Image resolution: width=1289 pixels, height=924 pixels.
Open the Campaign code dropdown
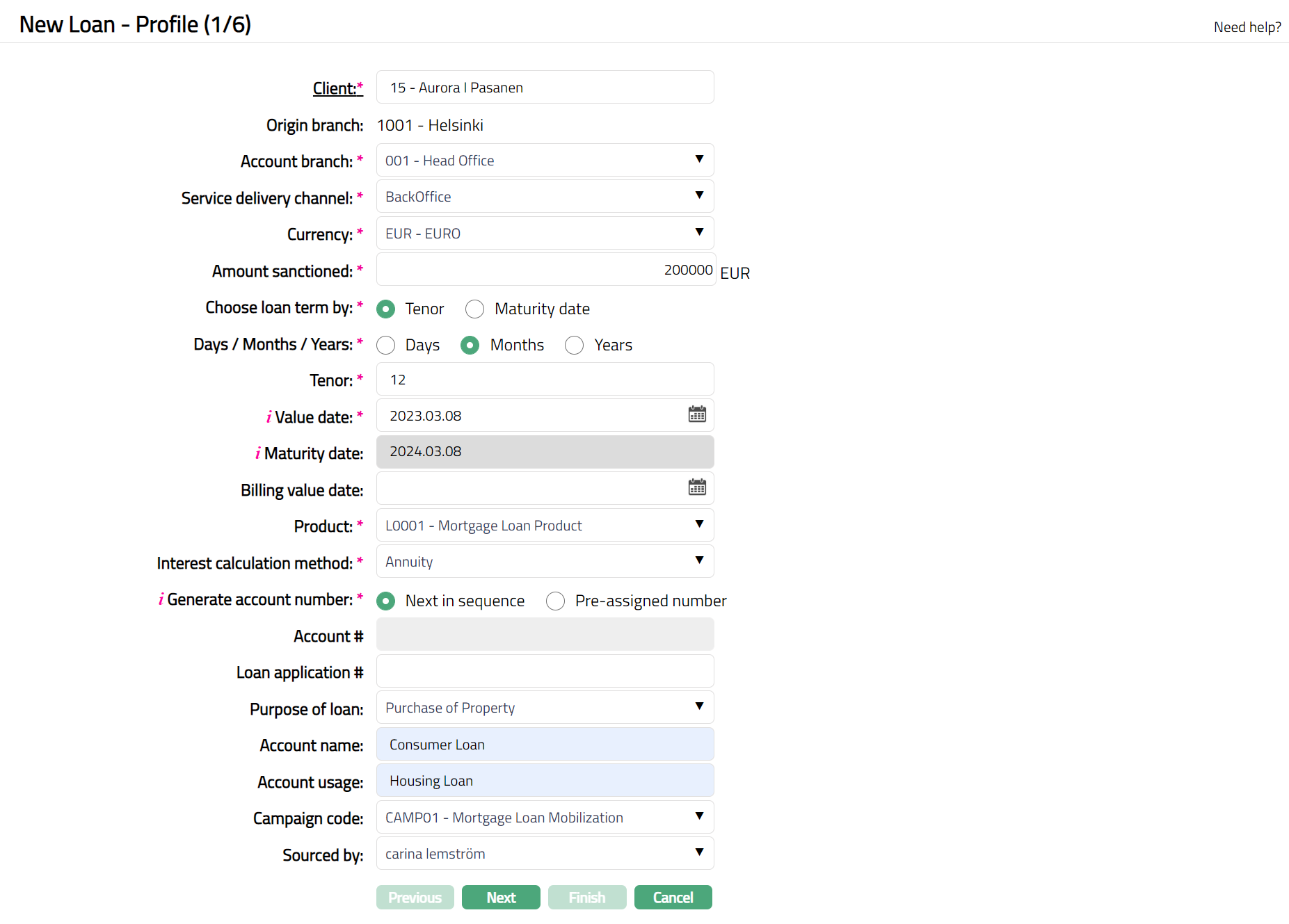point(545,818)
